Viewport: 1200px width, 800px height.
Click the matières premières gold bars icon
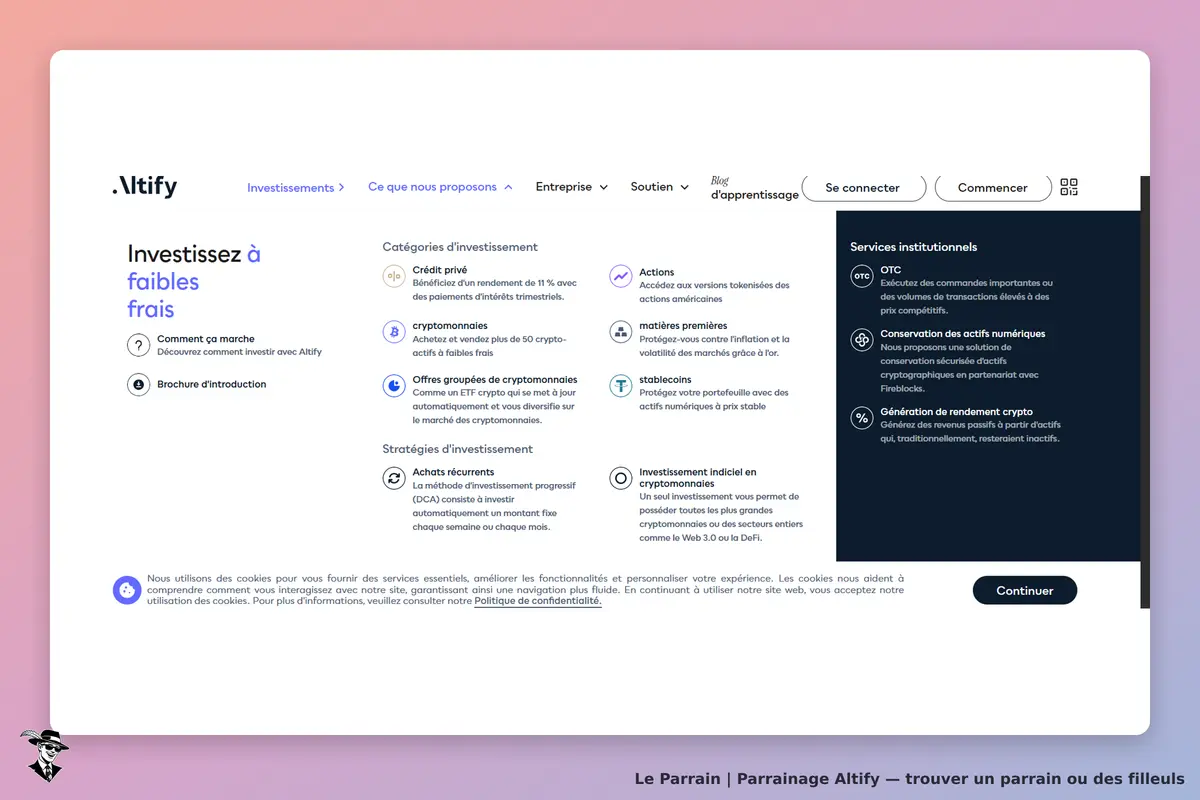pos(621,331)
